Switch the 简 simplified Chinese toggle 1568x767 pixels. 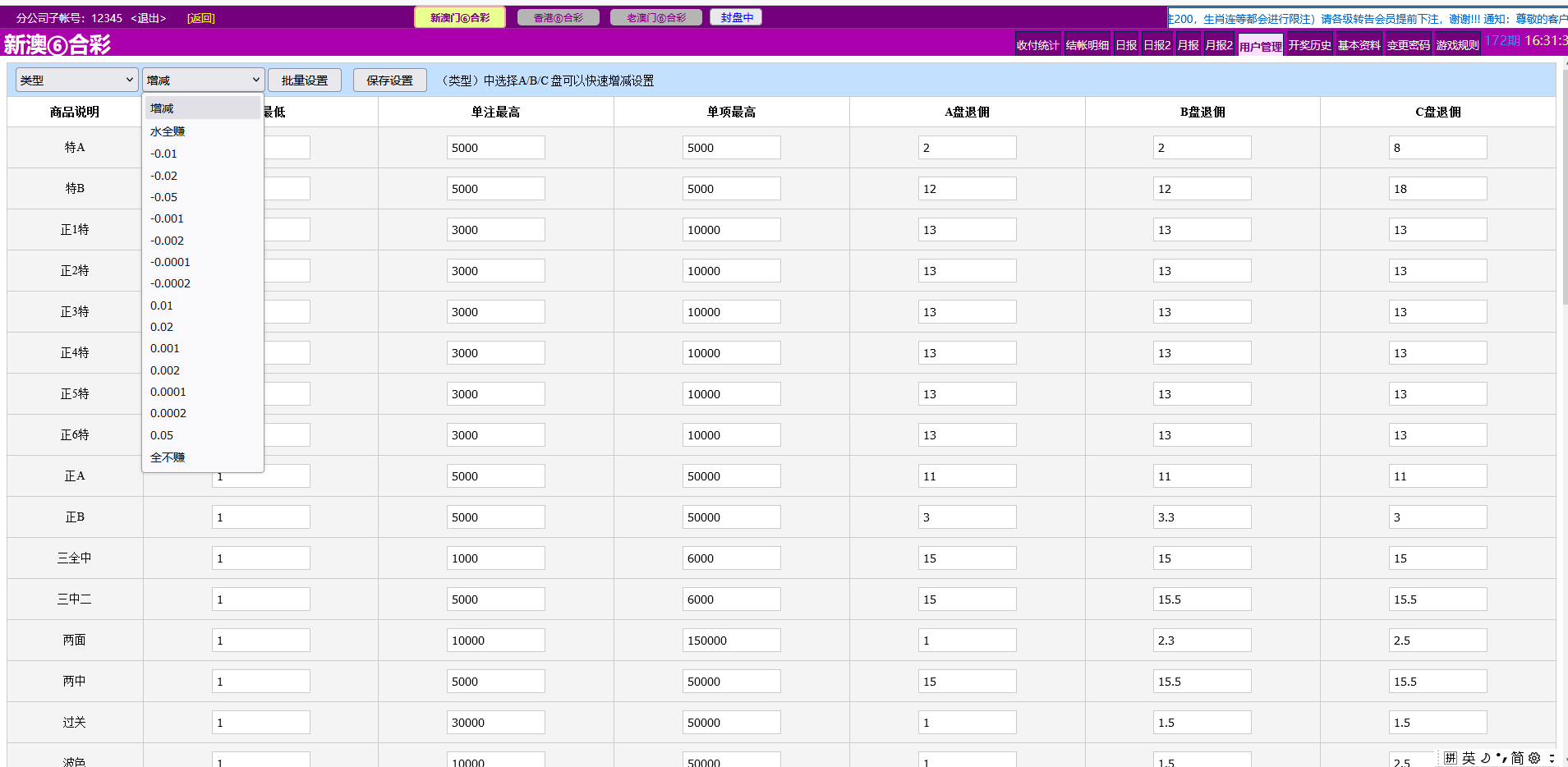coord(1517,758)
